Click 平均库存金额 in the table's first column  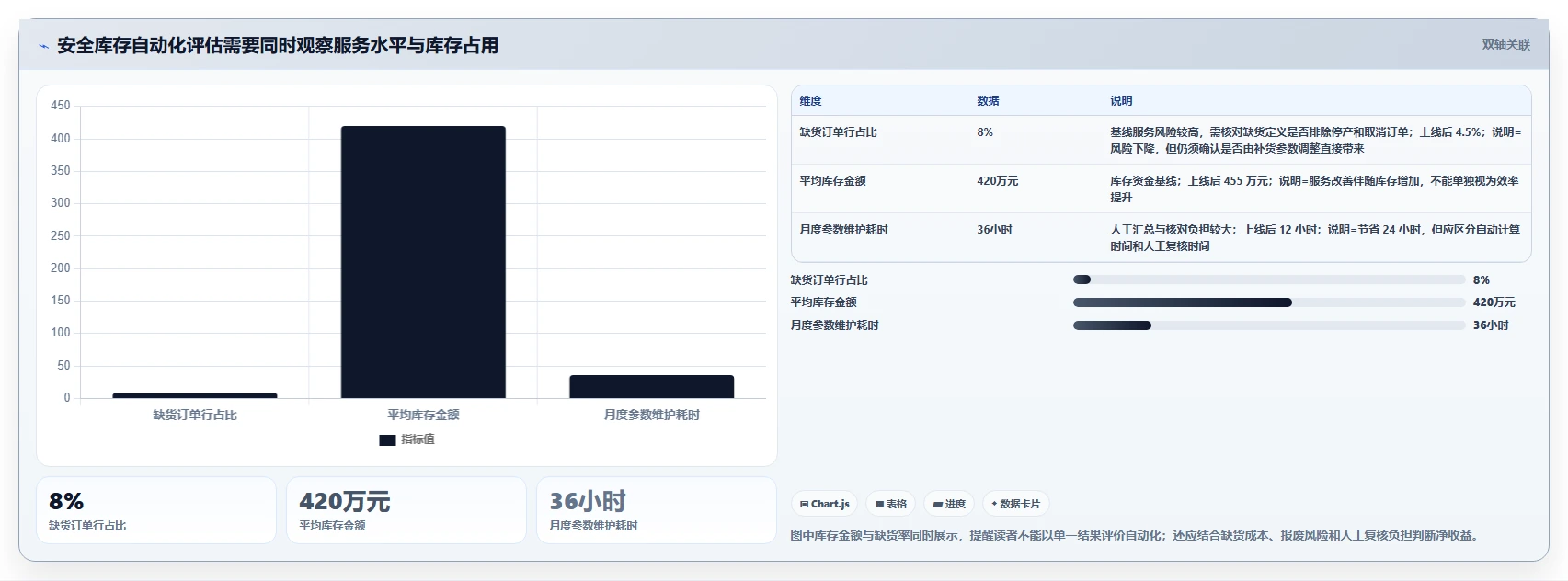832,181
